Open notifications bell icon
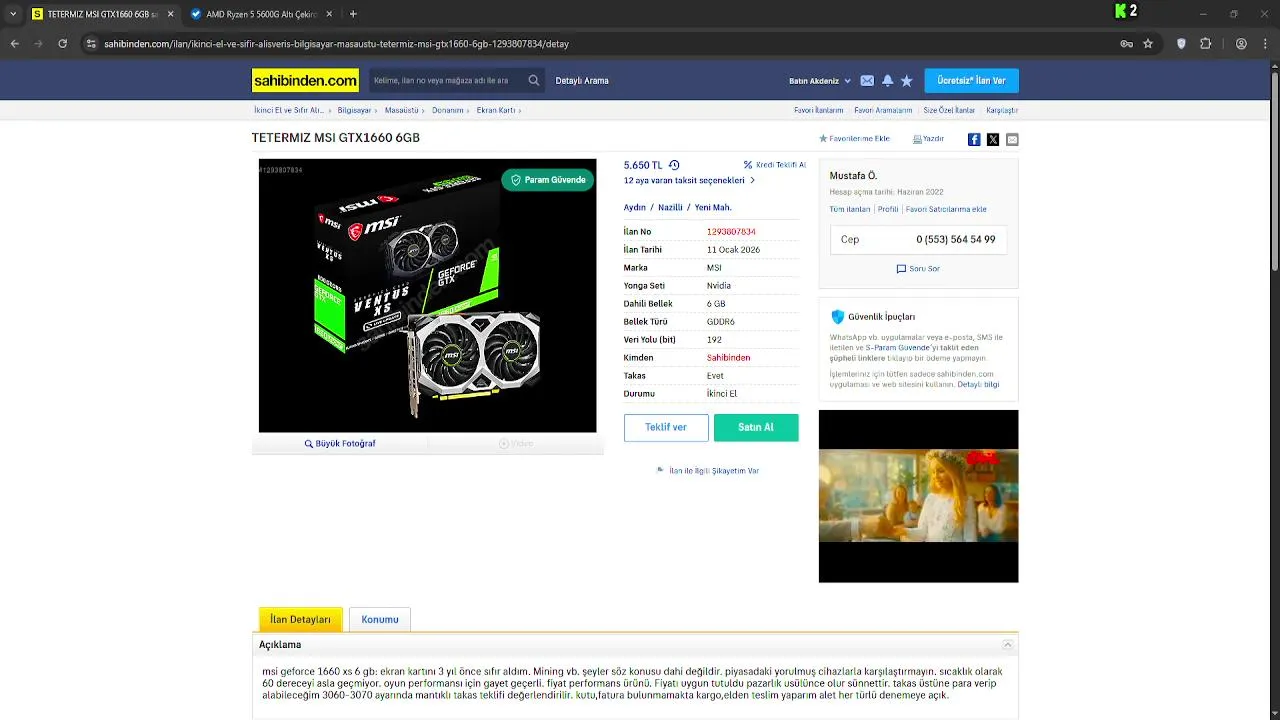Viewport: 1280px width, 720px height. tap(887, 81)
